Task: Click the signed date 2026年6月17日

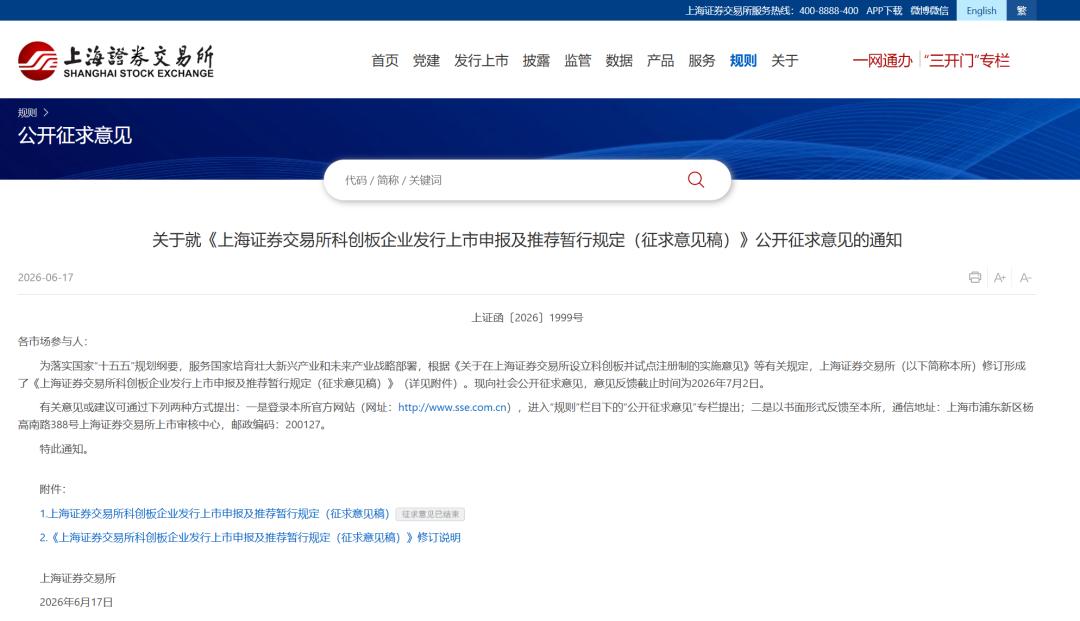Action: coord(76,602)
